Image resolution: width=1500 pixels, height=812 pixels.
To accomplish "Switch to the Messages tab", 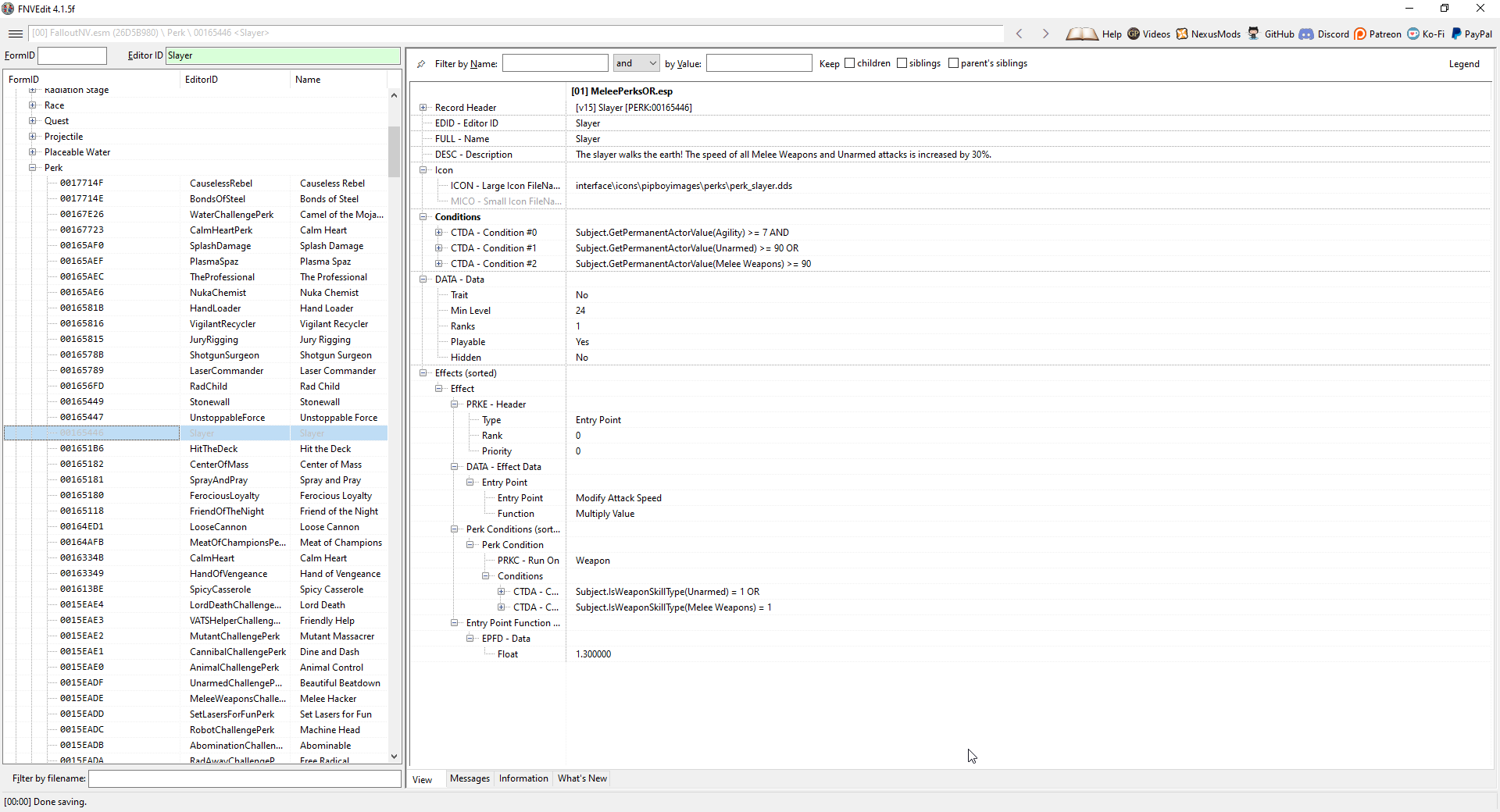I will click(470, 778).
